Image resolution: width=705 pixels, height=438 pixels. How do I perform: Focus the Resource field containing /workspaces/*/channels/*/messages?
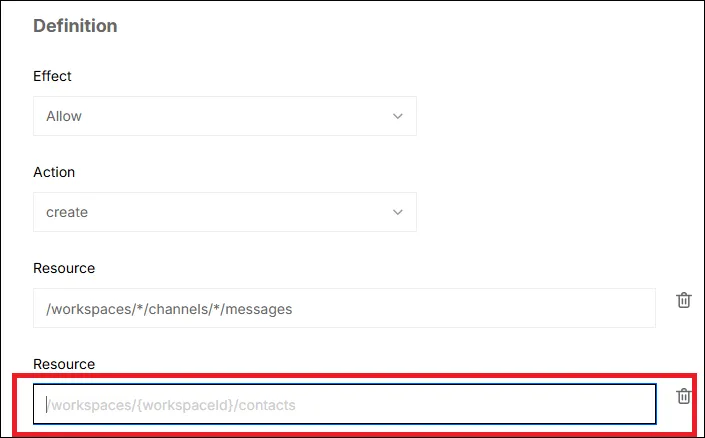tap(344, 308)
